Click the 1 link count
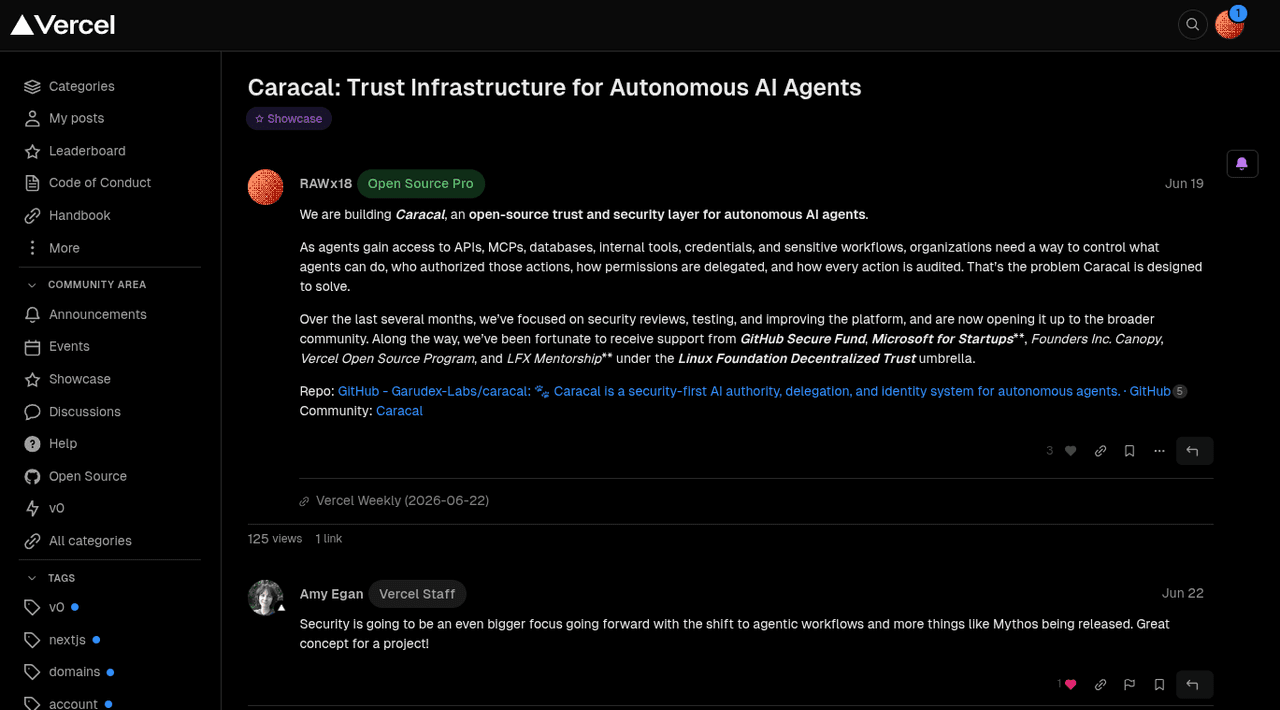Screen dimensions: 1280x710 pos(329,539)
